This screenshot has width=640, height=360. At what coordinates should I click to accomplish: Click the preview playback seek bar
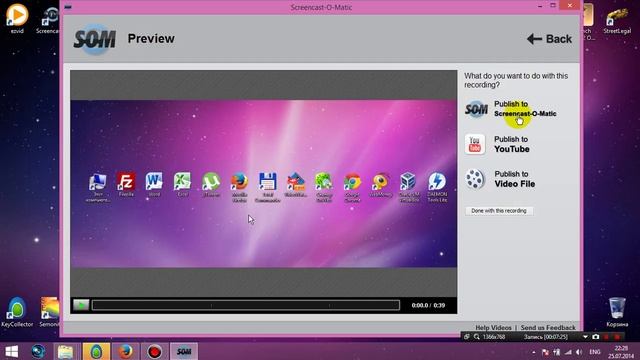[246, 305]
